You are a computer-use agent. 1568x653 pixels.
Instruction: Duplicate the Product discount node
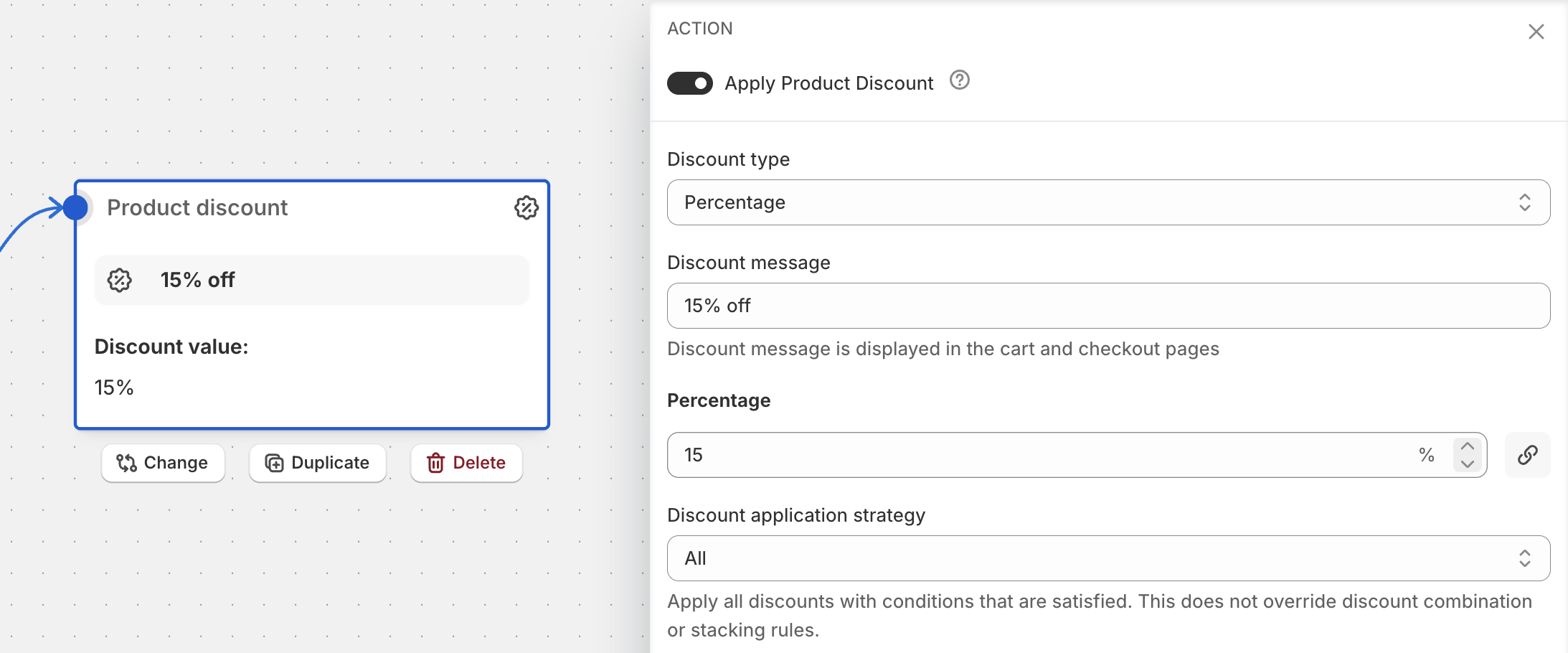317,463
